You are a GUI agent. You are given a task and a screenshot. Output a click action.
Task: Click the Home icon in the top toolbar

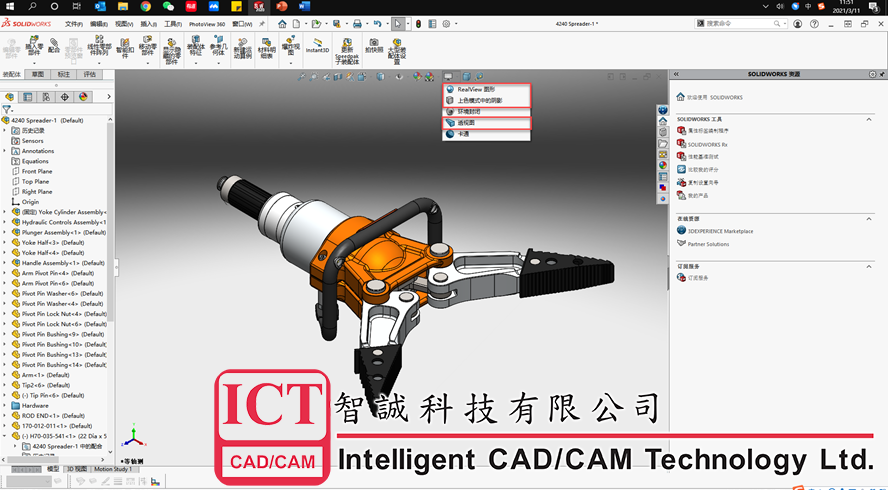click(282, 23)
